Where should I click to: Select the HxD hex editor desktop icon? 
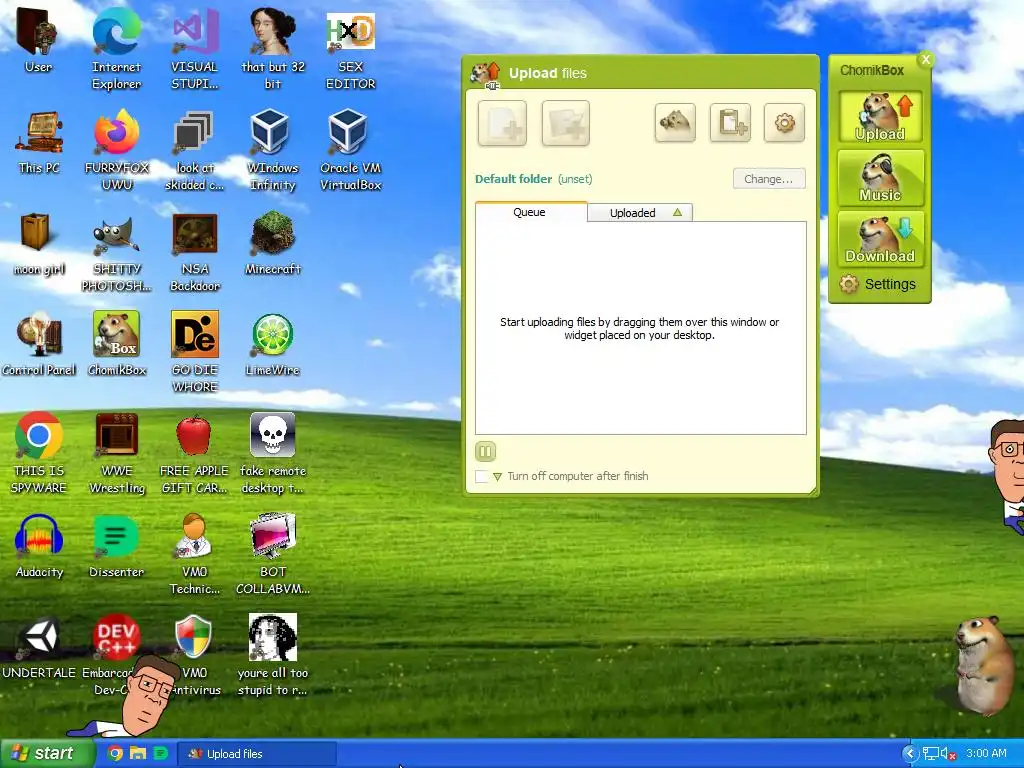point(351,49)
